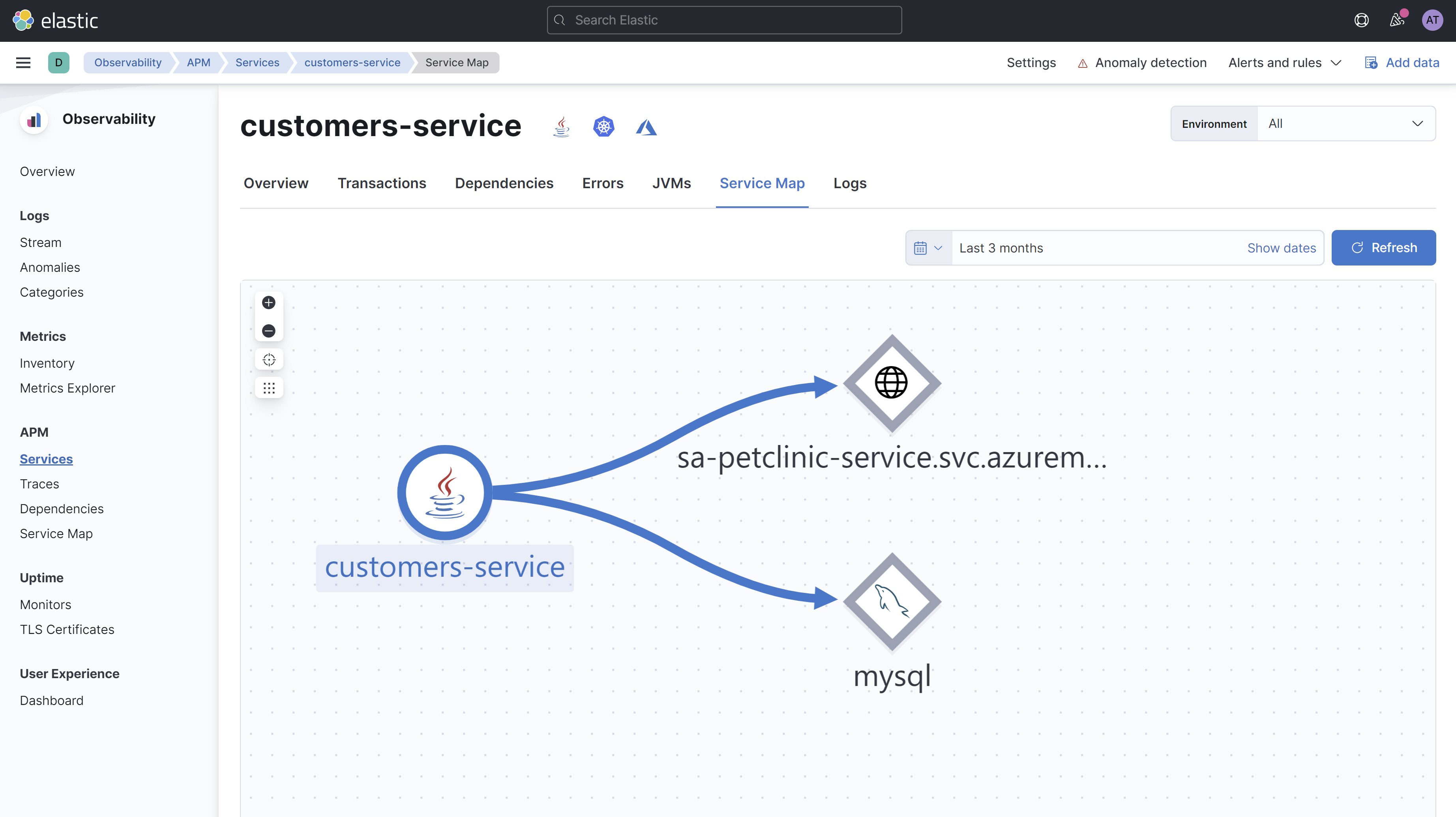Click the Java agent icon near title
Image resolution: width=1456 pixels, height=817 pixels.
coord(561,127)
